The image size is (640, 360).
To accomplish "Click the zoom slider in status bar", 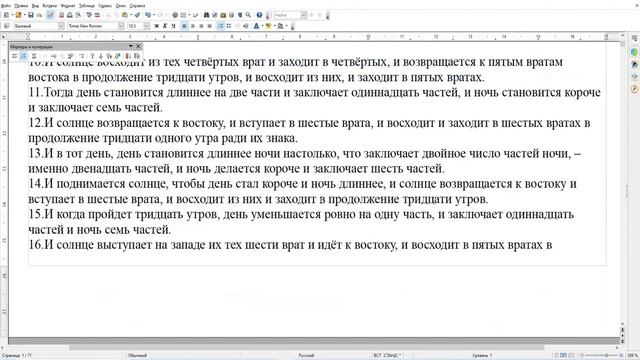I will point(602,356).
